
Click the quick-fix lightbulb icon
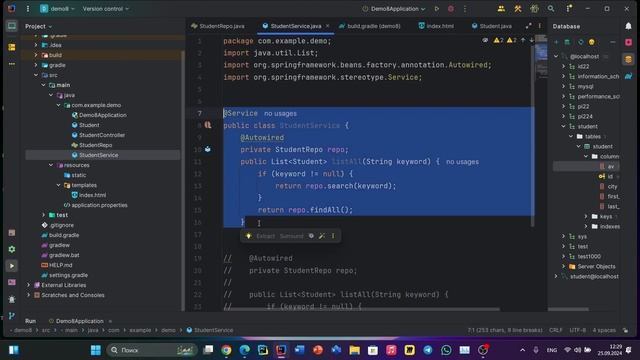coord(249,236)
